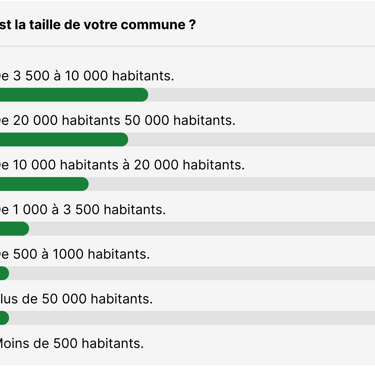
Task: Click the green bar for 1 000 à 3 500 habitants
Action: coord(14,229)
